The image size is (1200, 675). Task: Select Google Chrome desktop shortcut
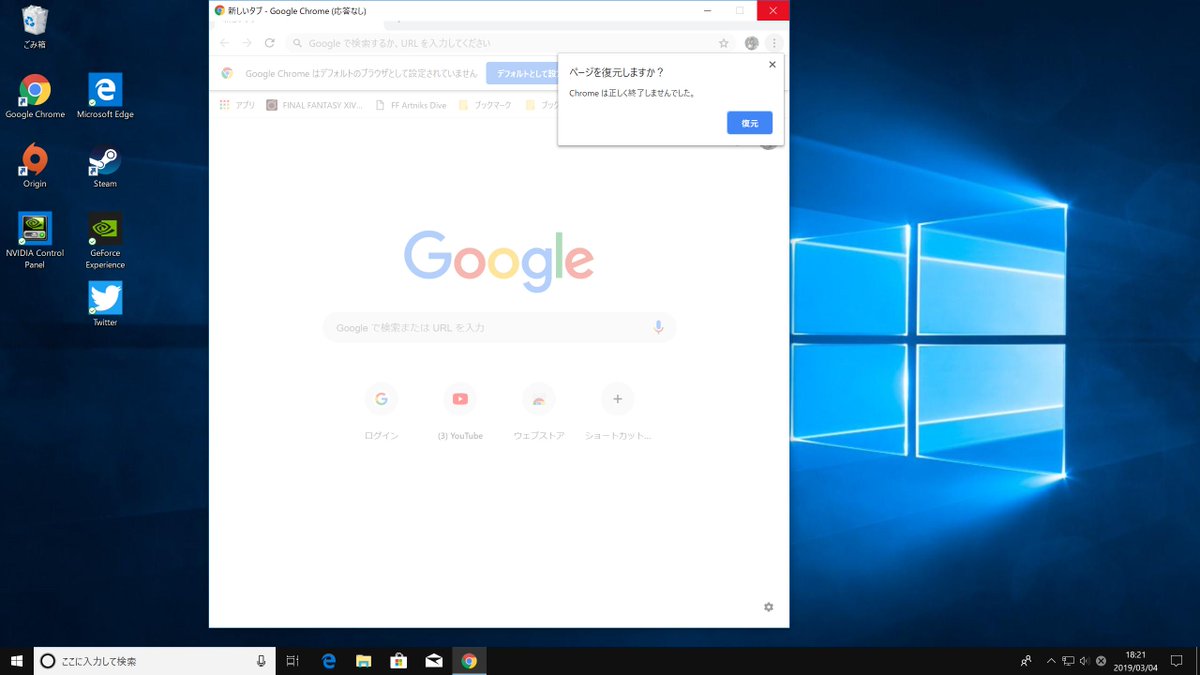point(34,97)
